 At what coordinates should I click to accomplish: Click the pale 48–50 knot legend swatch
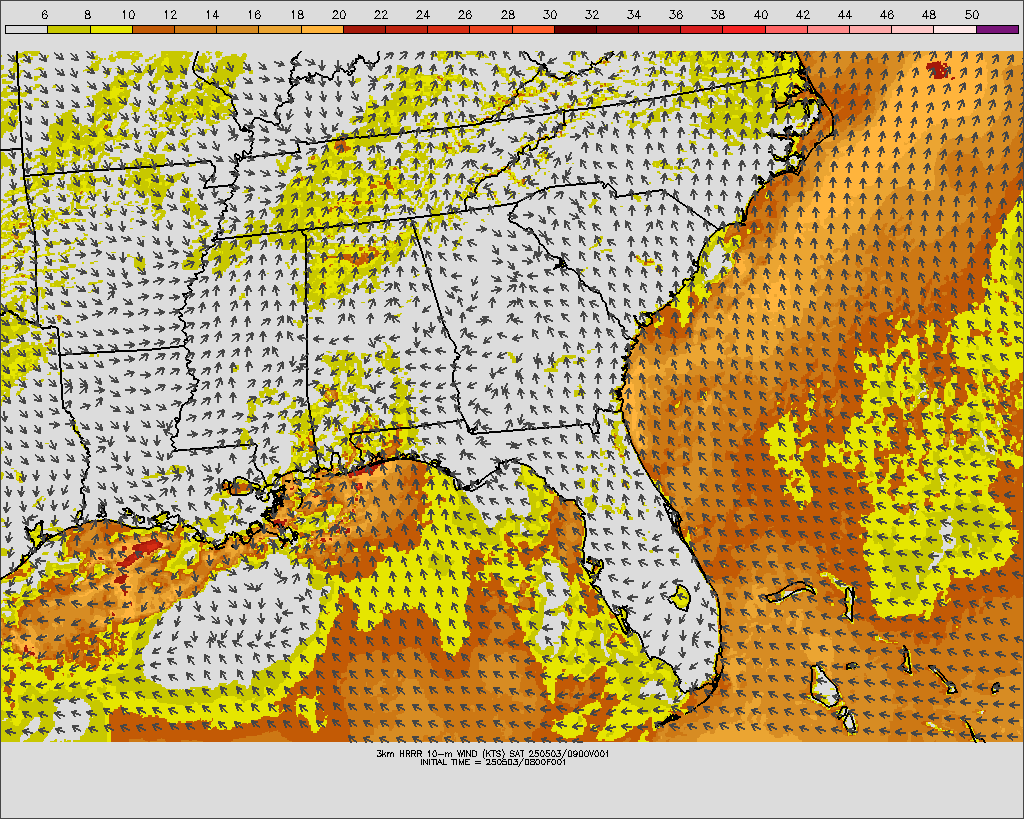955,29
